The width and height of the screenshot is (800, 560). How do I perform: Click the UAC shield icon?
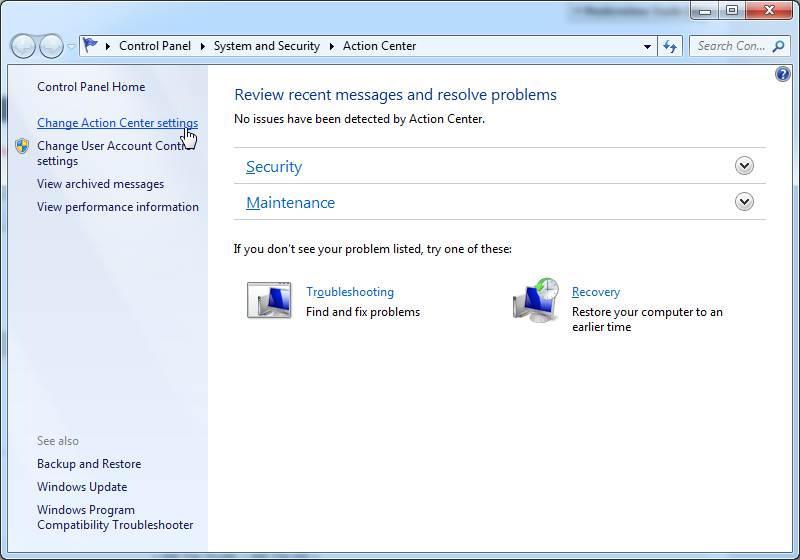(x=22, y=146)
